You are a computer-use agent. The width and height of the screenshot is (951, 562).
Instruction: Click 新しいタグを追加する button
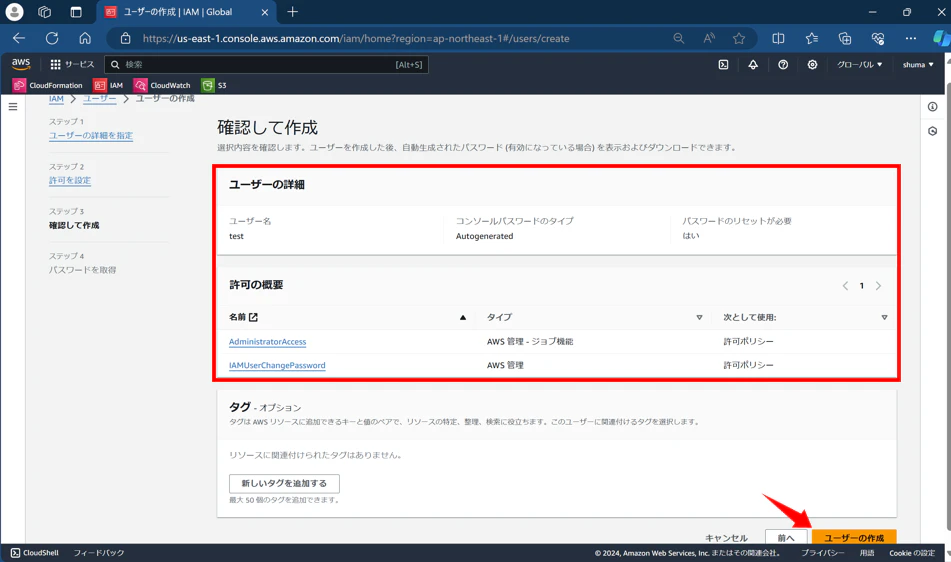pos(284,483)
